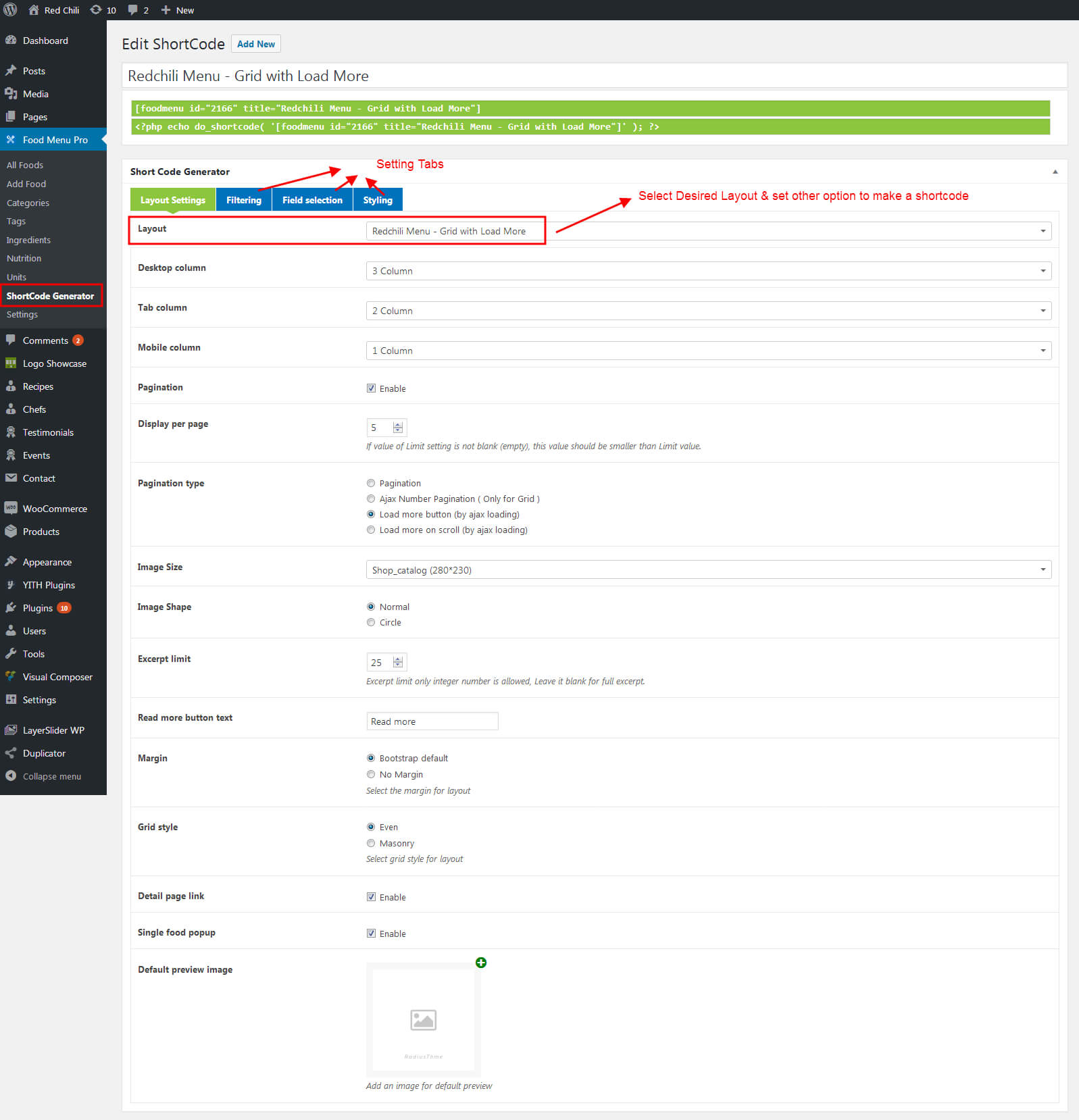Viewport: 1079px width, 1120px height.
Task: Open Recipes sidebar icon
Action: click(x=11, y=386)
